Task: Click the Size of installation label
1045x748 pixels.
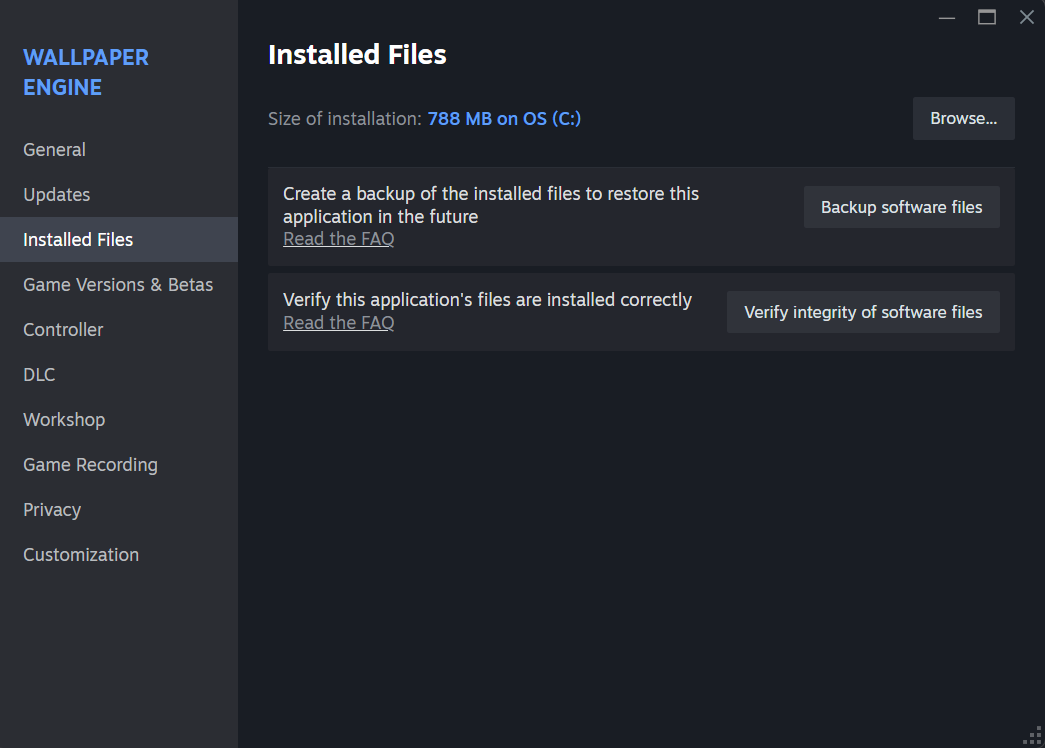Action: pos(345,119)
